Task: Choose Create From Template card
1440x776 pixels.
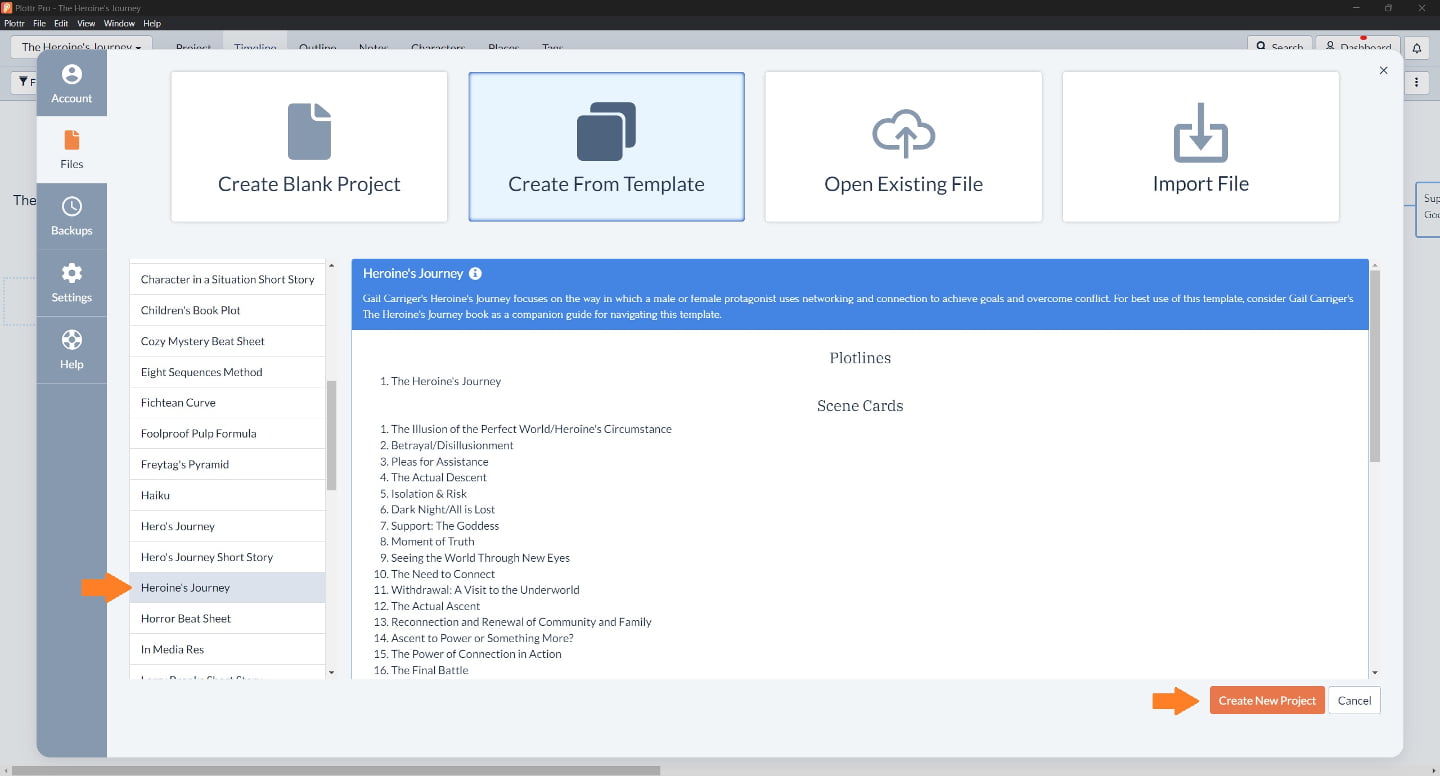Action: point(606,147)
